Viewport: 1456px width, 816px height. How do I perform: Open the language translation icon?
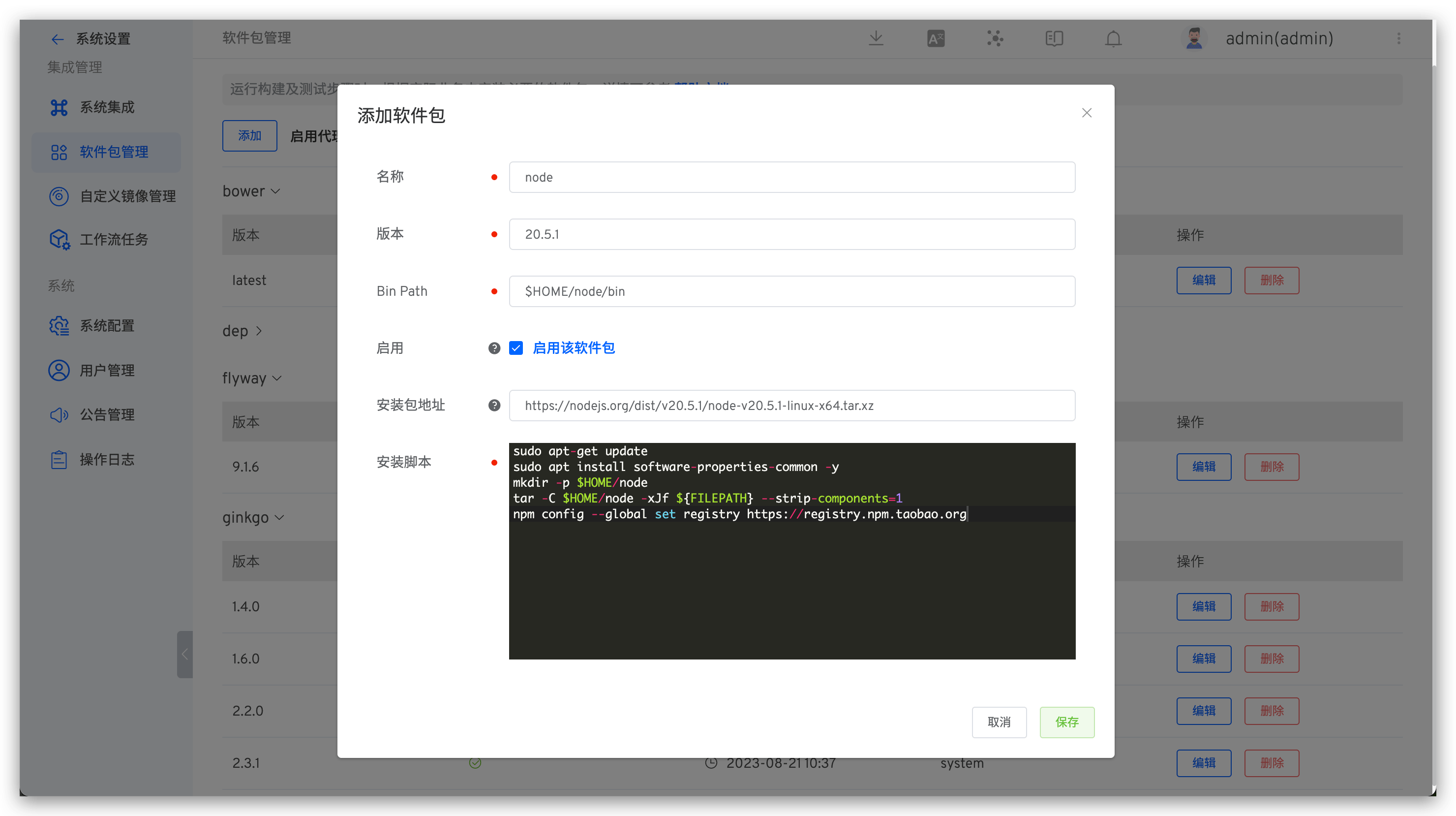[936, 38]
